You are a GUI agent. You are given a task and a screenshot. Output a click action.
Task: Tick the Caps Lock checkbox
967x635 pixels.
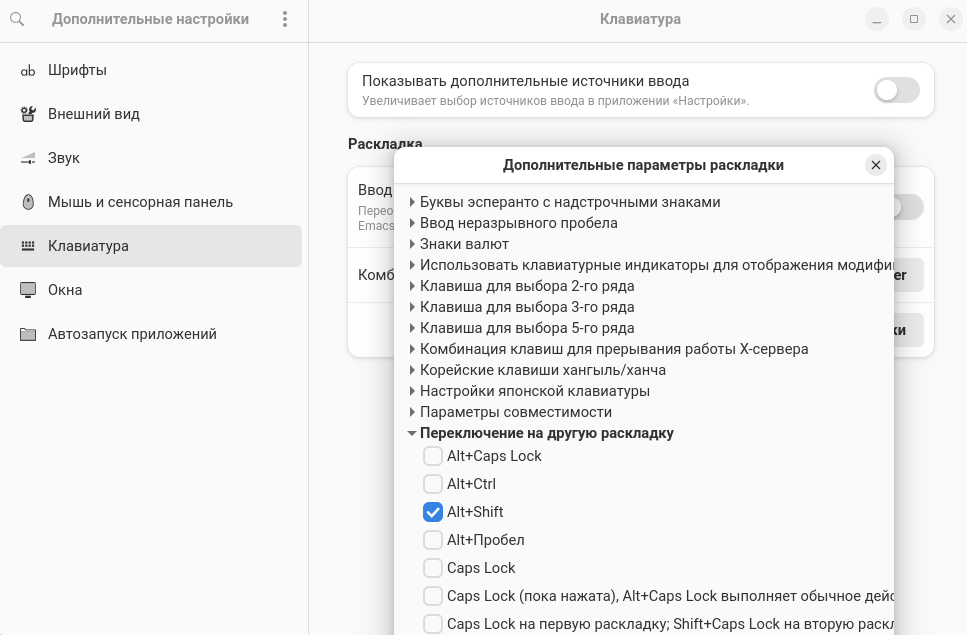(x=433, y=568)
